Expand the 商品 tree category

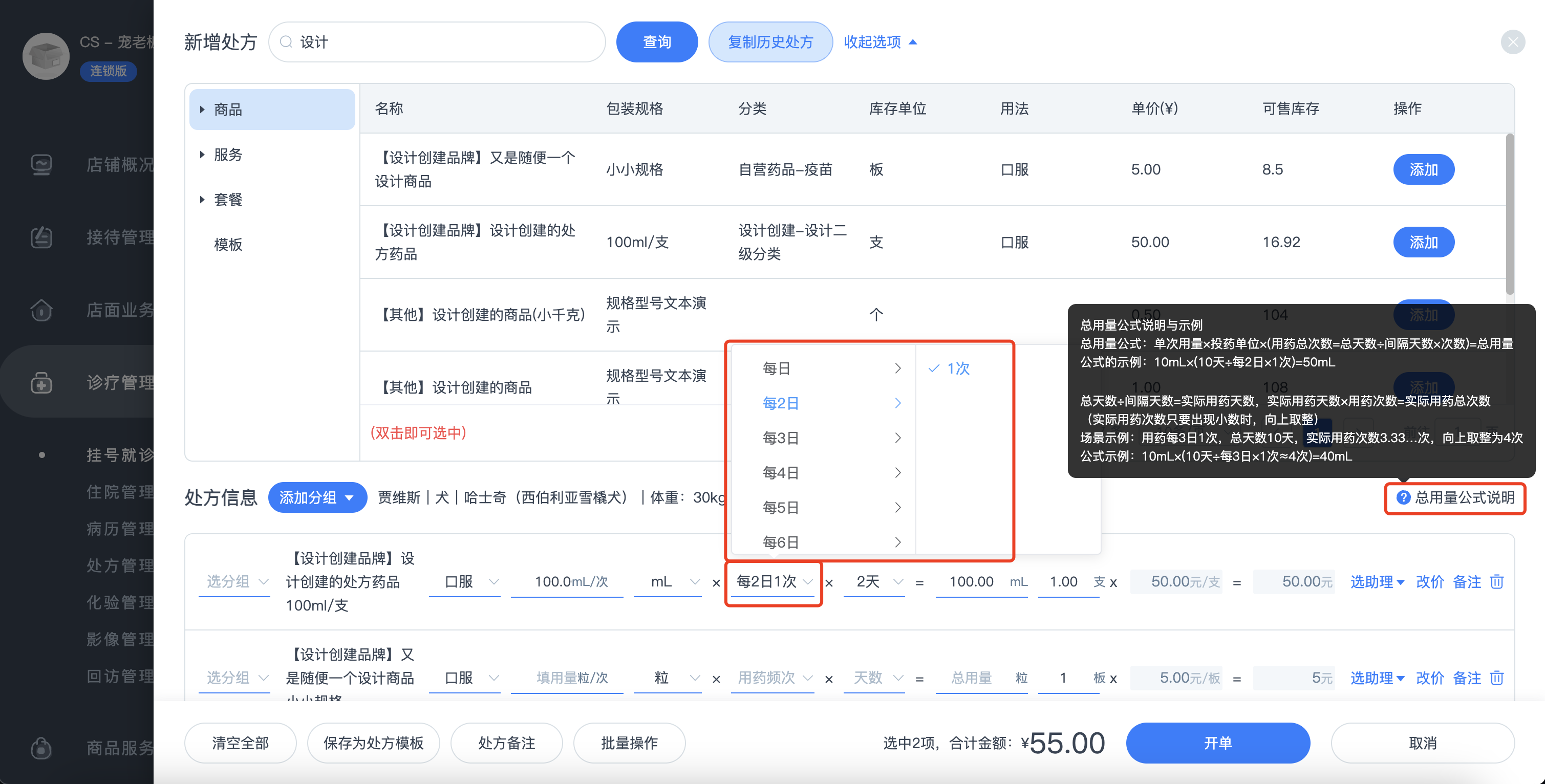pyautogui.click(x=202, y=110)
